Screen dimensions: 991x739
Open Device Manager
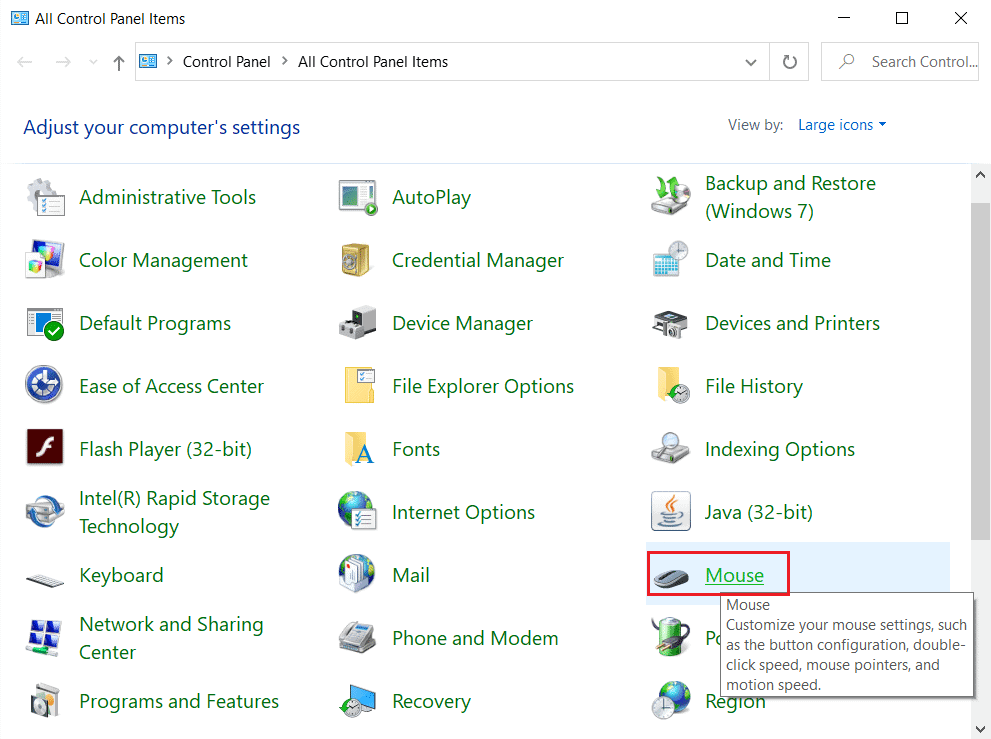click(462, 323)
